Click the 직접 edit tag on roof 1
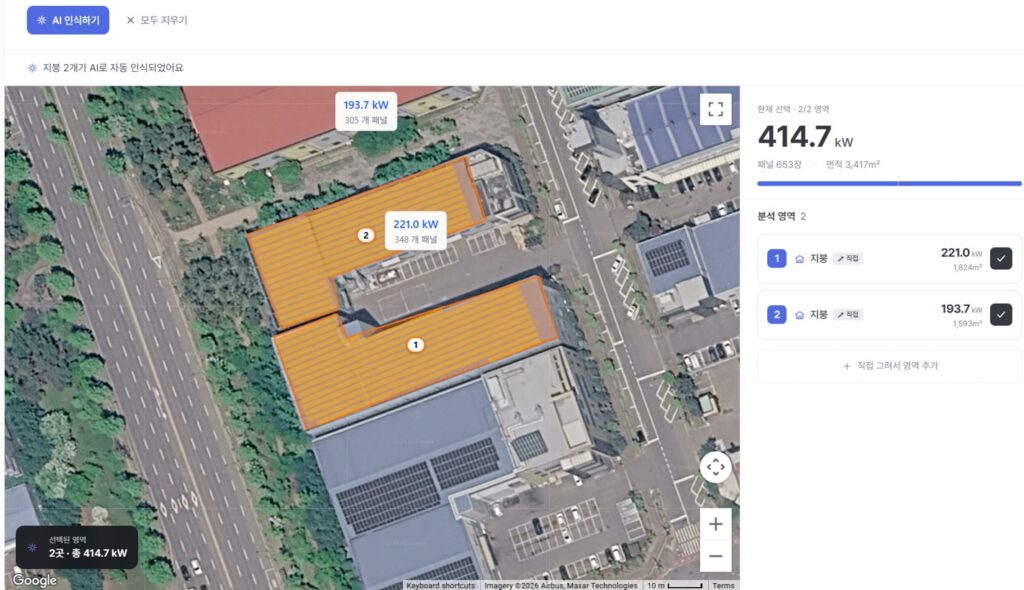 pos(848,259)
